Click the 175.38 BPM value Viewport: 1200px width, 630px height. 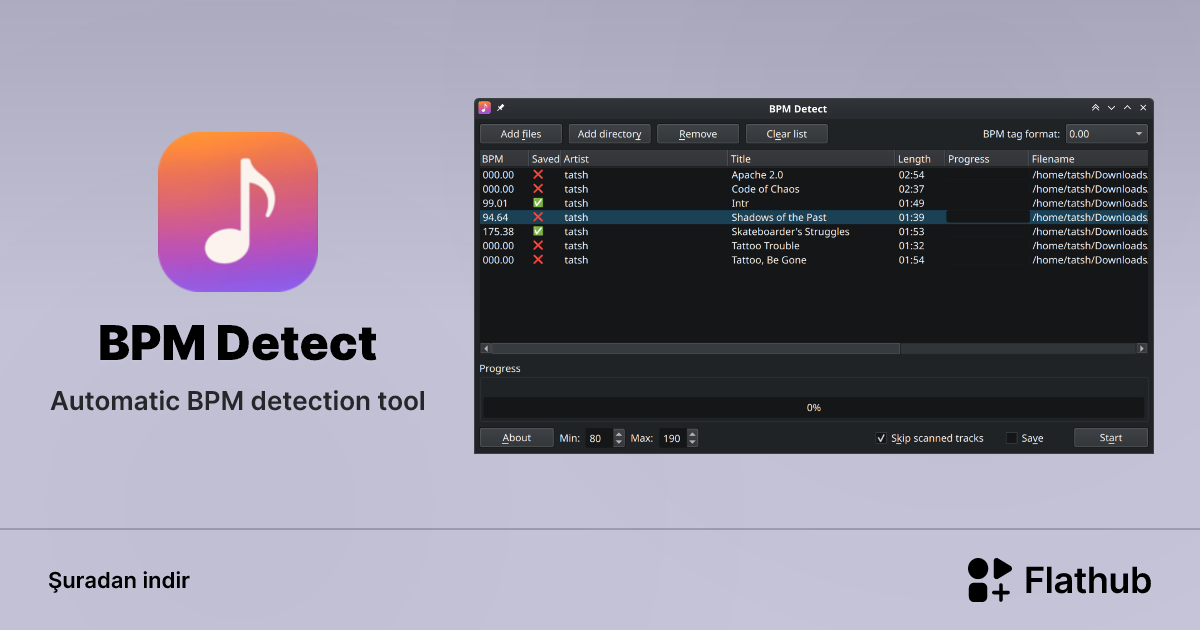pos(498,231)
